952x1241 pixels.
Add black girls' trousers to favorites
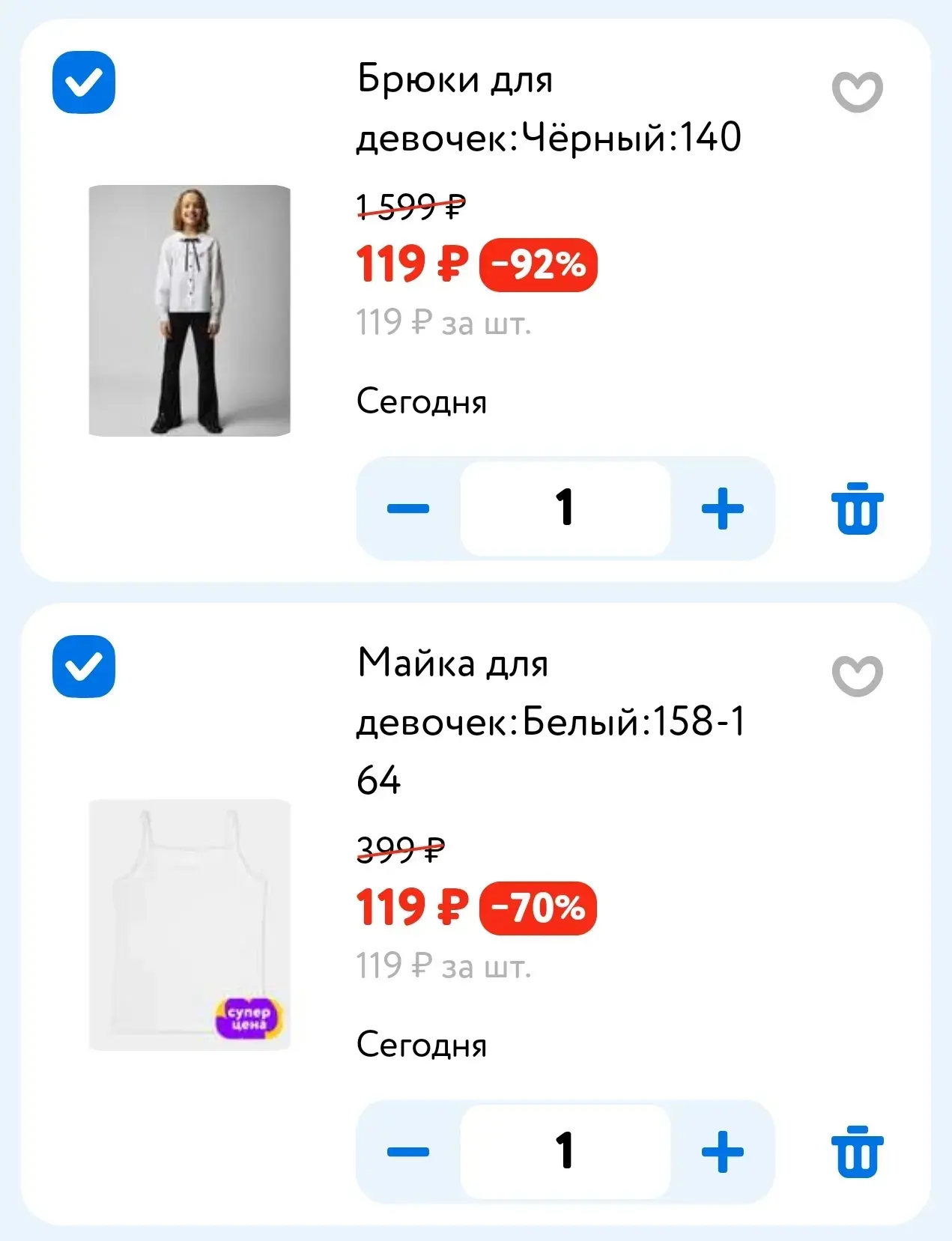(857, 92)
